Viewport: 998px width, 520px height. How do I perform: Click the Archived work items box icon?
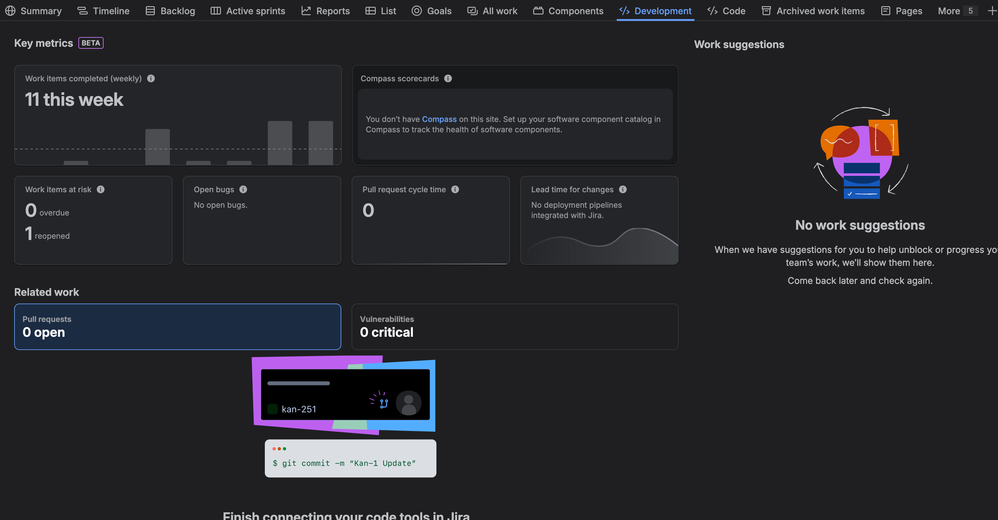coord(766,11)
